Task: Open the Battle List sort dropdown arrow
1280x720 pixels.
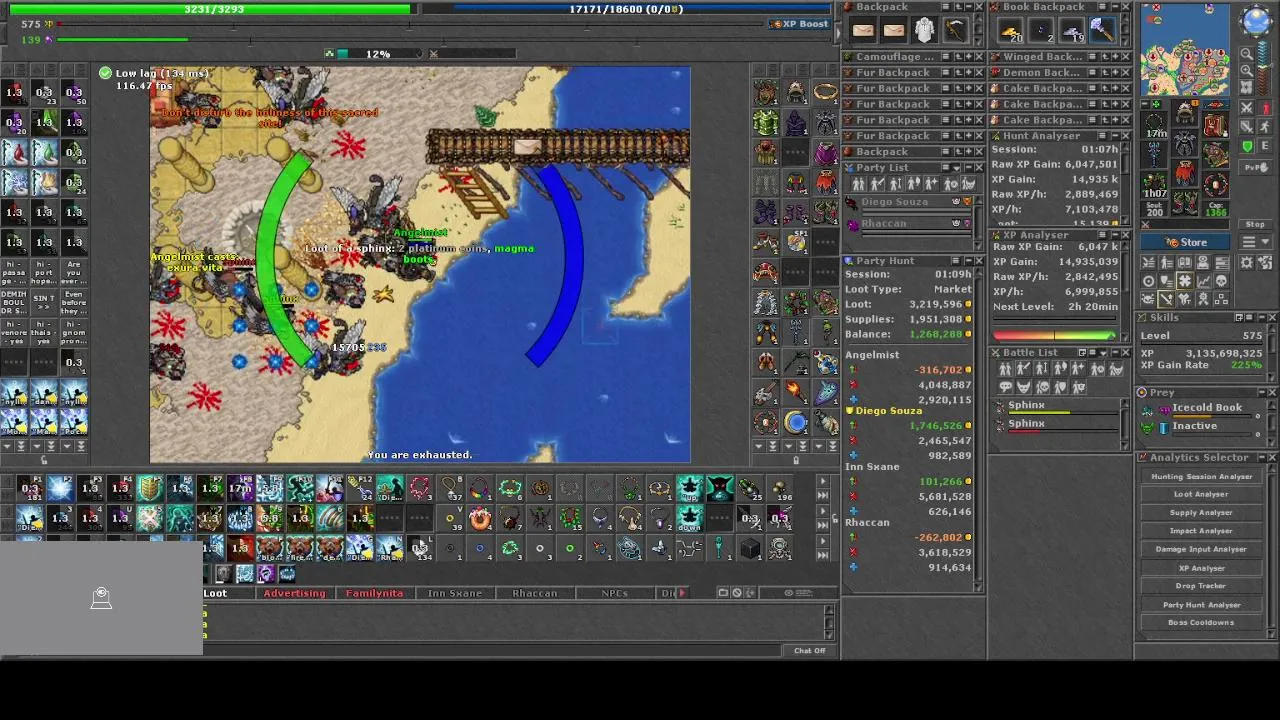Action: pyautogui.click(x=1104, y=353)
